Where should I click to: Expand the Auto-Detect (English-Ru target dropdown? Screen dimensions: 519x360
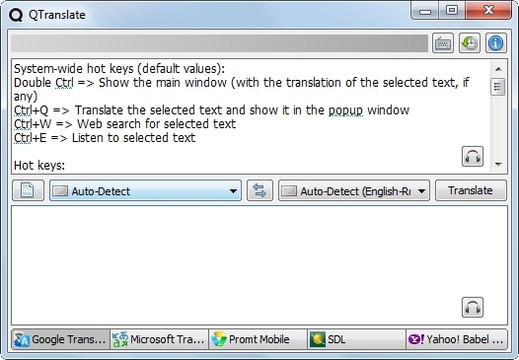coord(354,190)
